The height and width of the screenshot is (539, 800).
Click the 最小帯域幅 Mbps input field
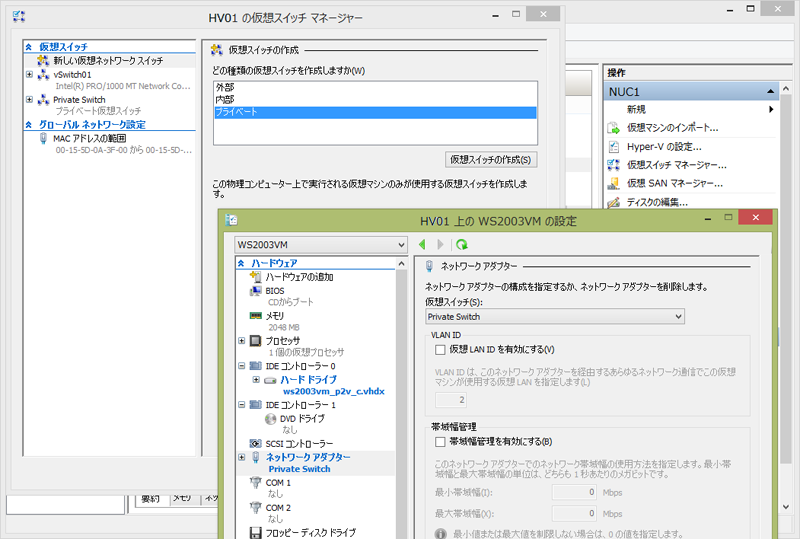tap(574, 493)
